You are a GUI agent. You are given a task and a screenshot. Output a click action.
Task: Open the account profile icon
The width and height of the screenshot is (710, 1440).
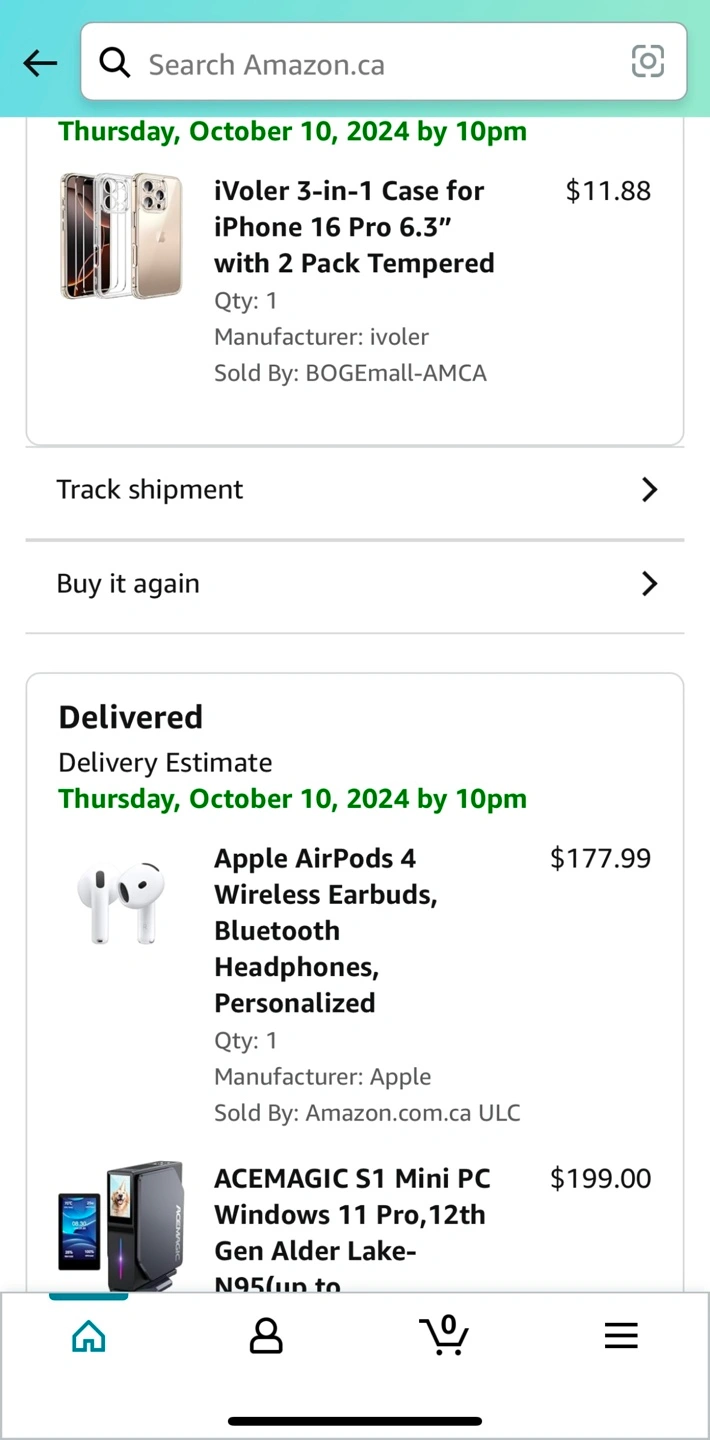266,1336
